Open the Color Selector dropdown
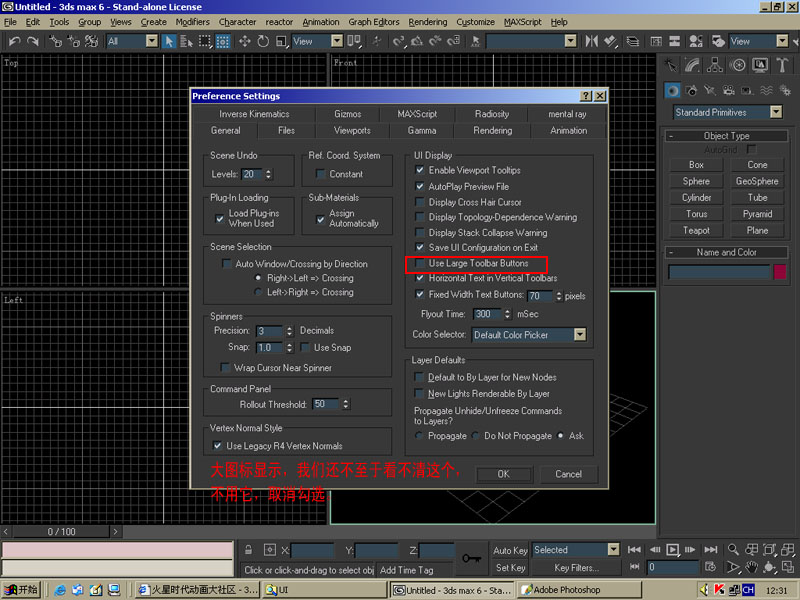The width and height of the screenshot is (800, 600). coord(580,335)
